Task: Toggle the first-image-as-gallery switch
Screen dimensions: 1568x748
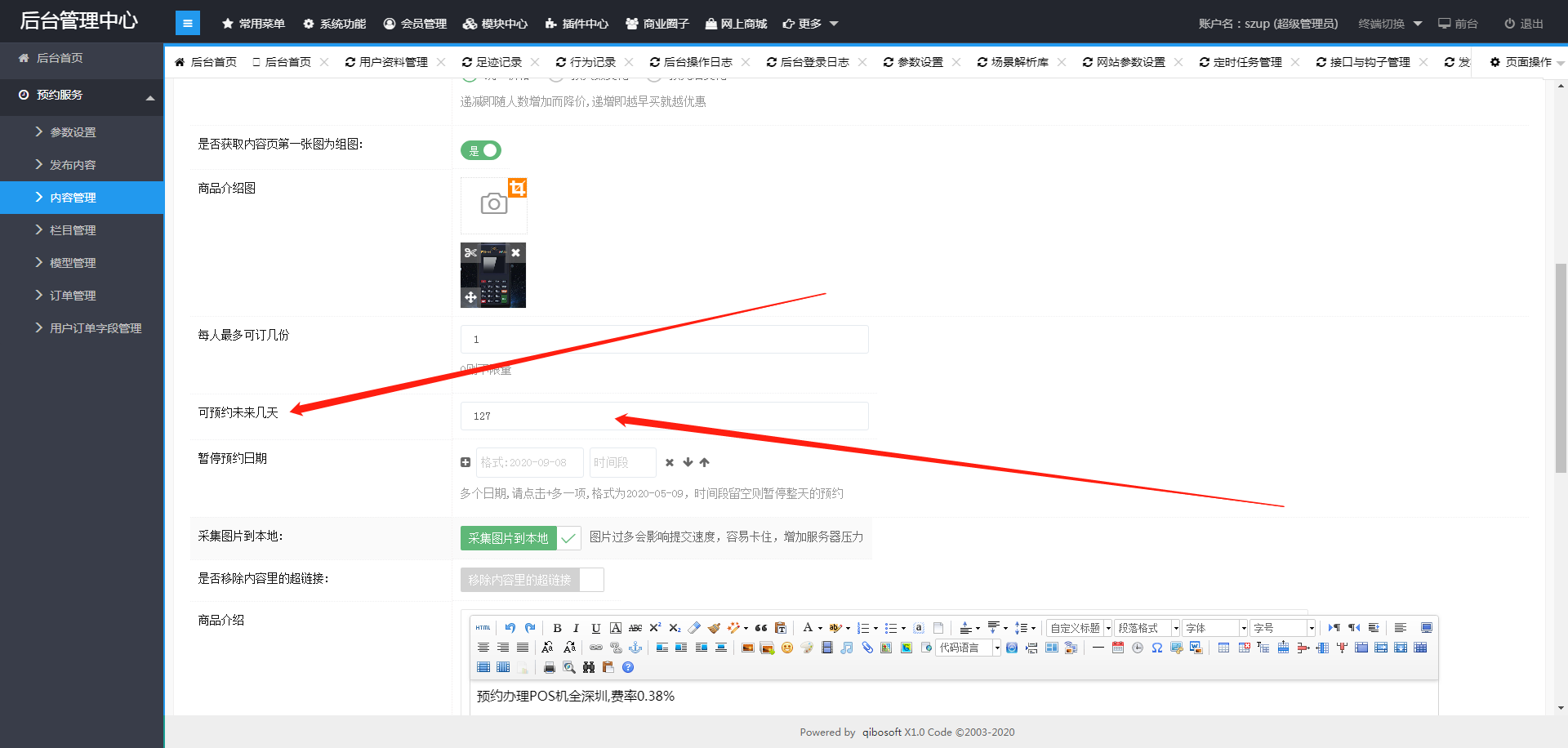Action: (481, 150)
